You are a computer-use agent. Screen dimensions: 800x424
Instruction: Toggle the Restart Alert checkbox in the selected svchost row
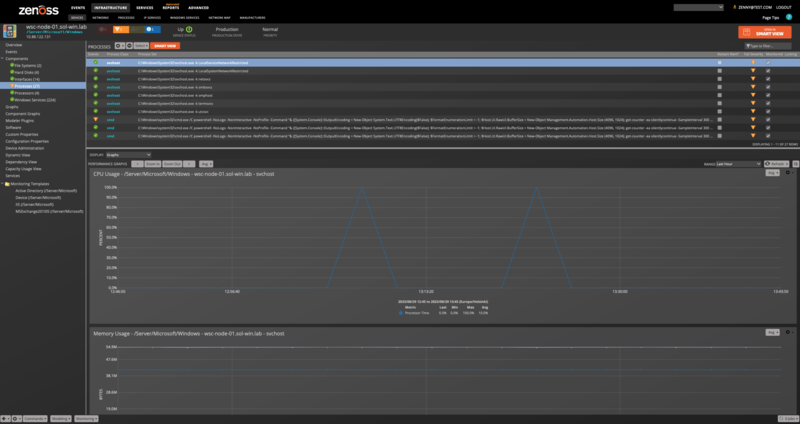point(719,63)
